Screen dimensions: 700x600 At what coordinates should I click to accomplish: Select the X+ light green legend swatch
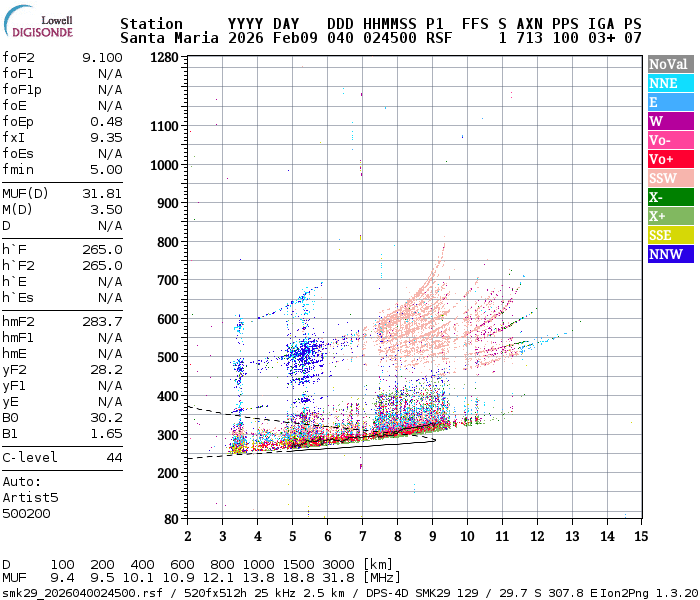click(671, 216)
